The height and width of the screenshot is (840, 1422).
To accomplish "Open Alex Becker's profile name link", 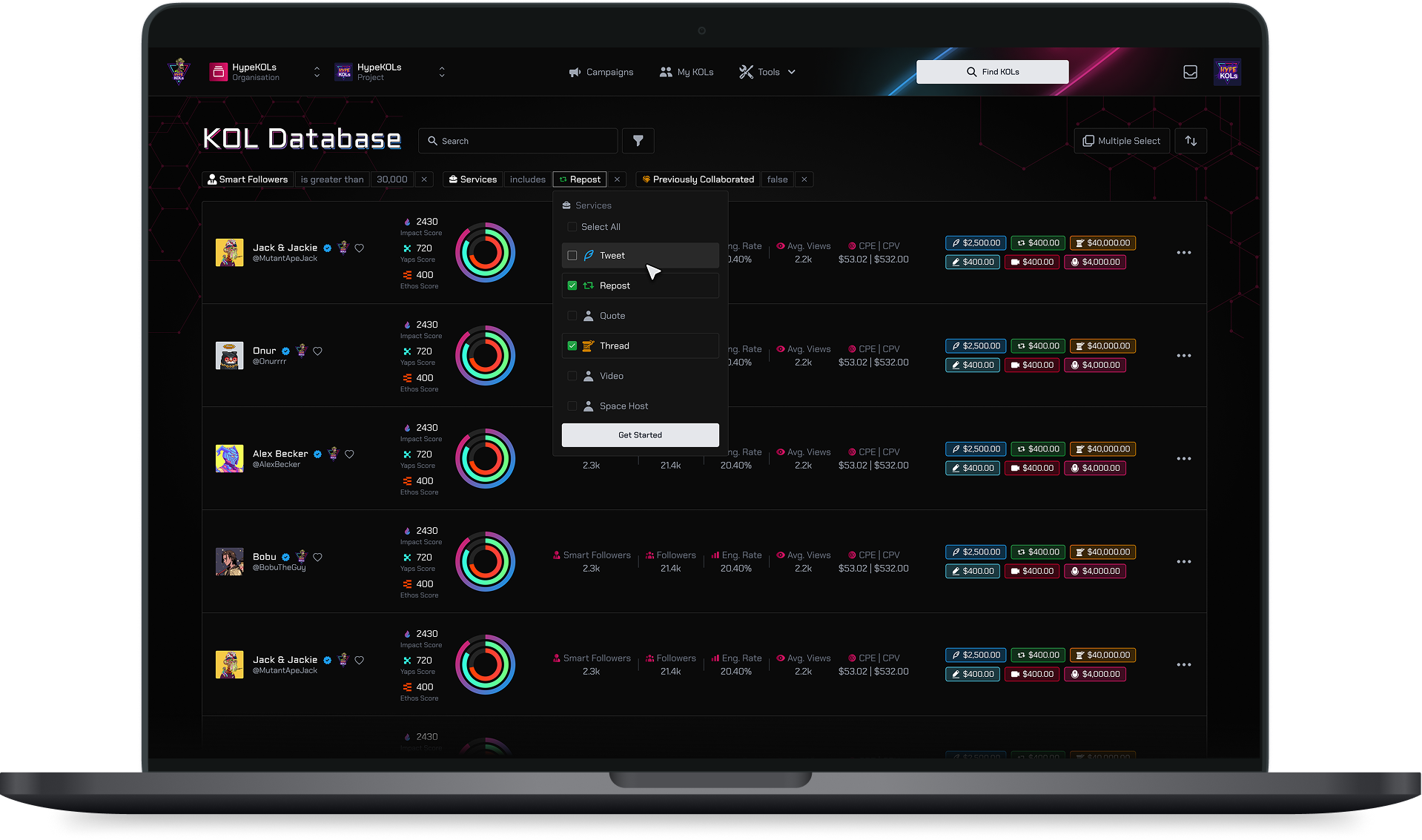I will (280, 454).
